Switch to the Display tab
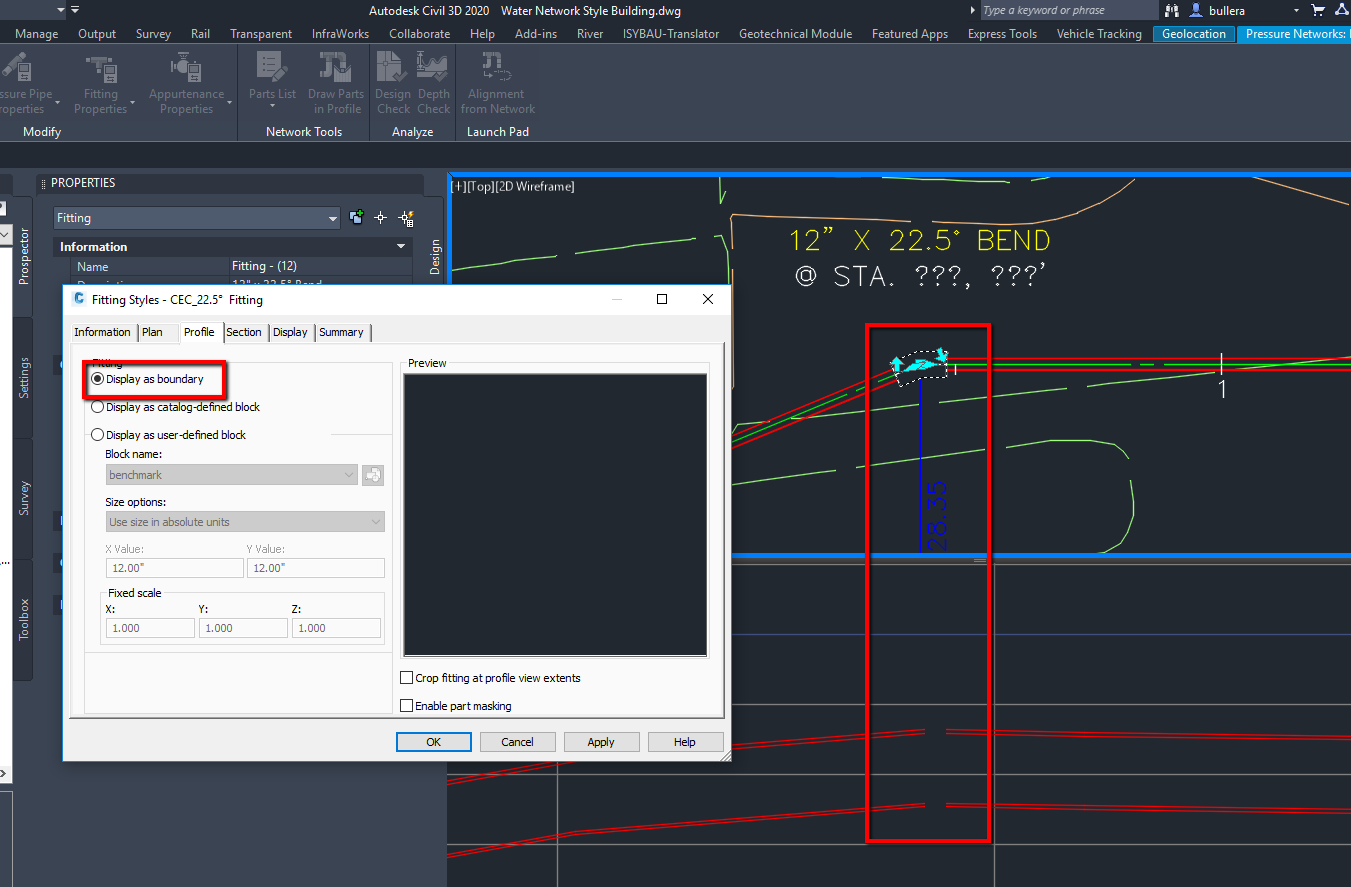This screenshot has height=887, width=1351. pos(290,332)
